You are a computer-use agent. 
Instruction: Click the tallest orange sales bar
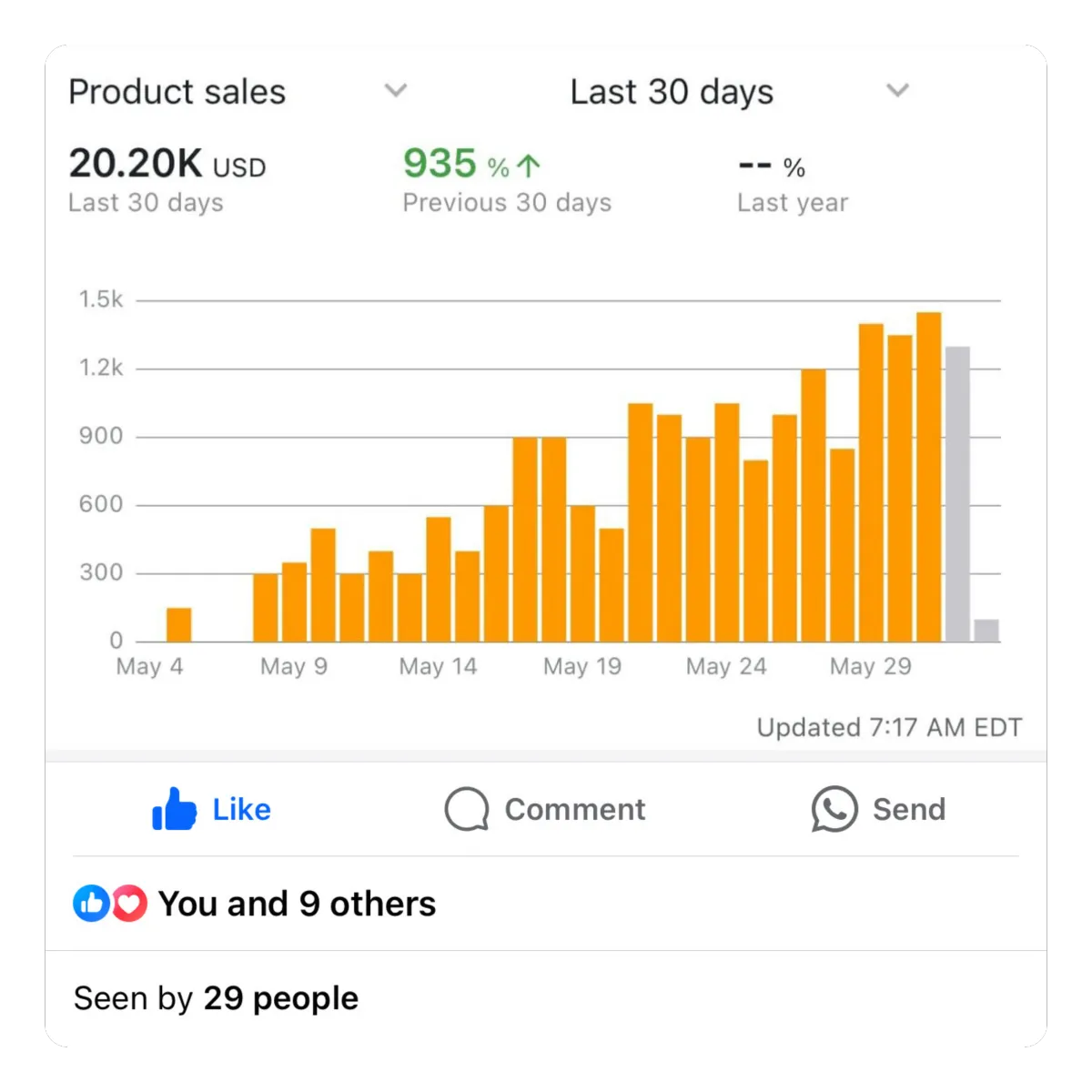(x=929, y=477)
